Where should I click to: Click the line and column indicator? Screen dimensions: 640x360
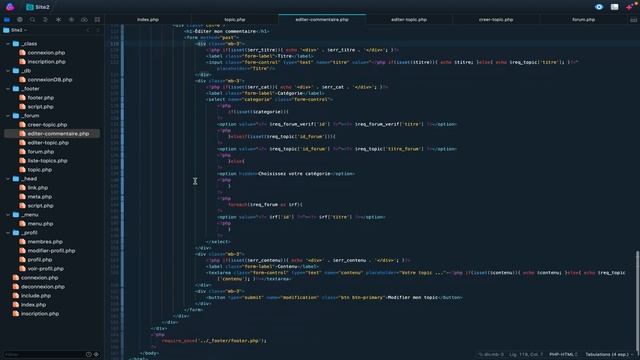pos(526,354)
